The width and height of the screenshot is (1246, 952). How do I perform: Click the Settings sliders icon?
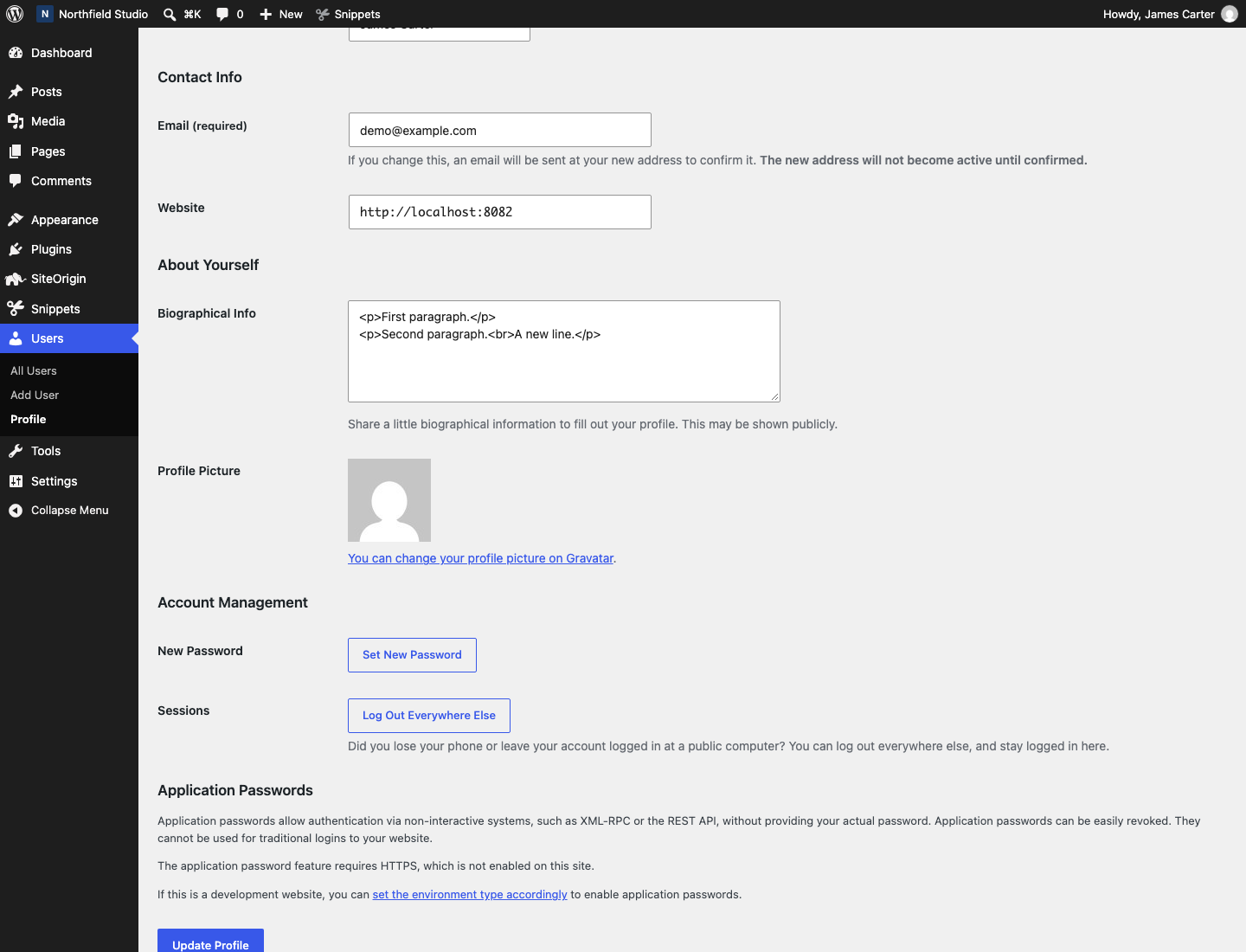pos(16,481)
